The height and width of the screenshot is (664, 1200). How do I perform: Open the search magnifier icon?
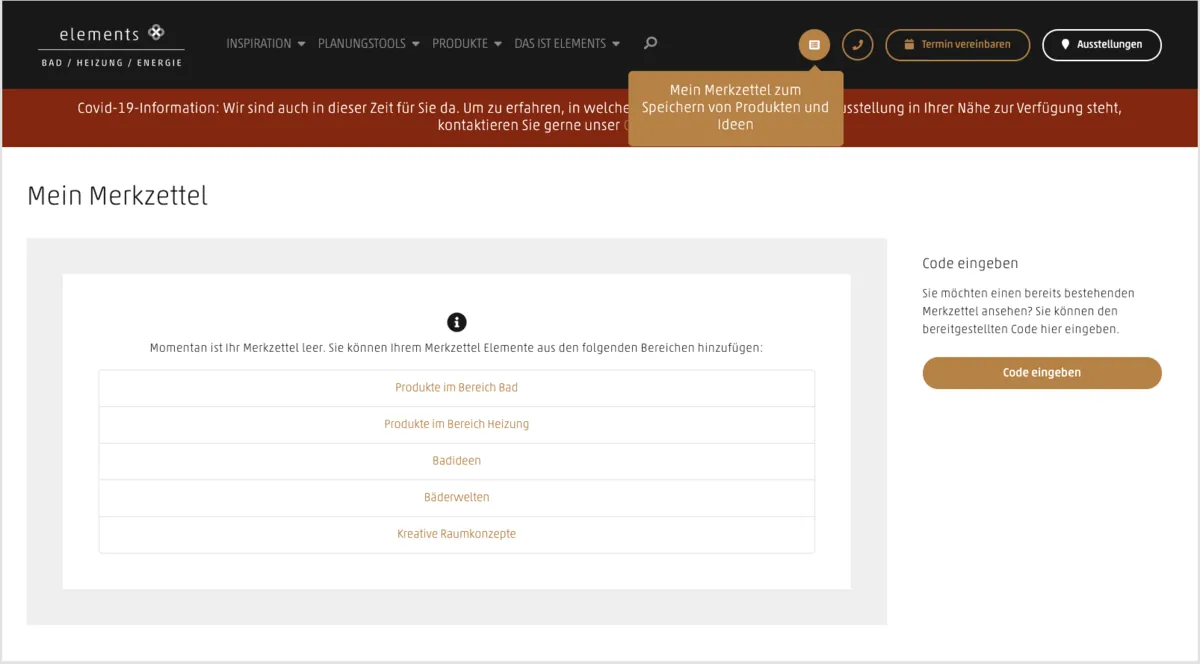click(651, 43)
